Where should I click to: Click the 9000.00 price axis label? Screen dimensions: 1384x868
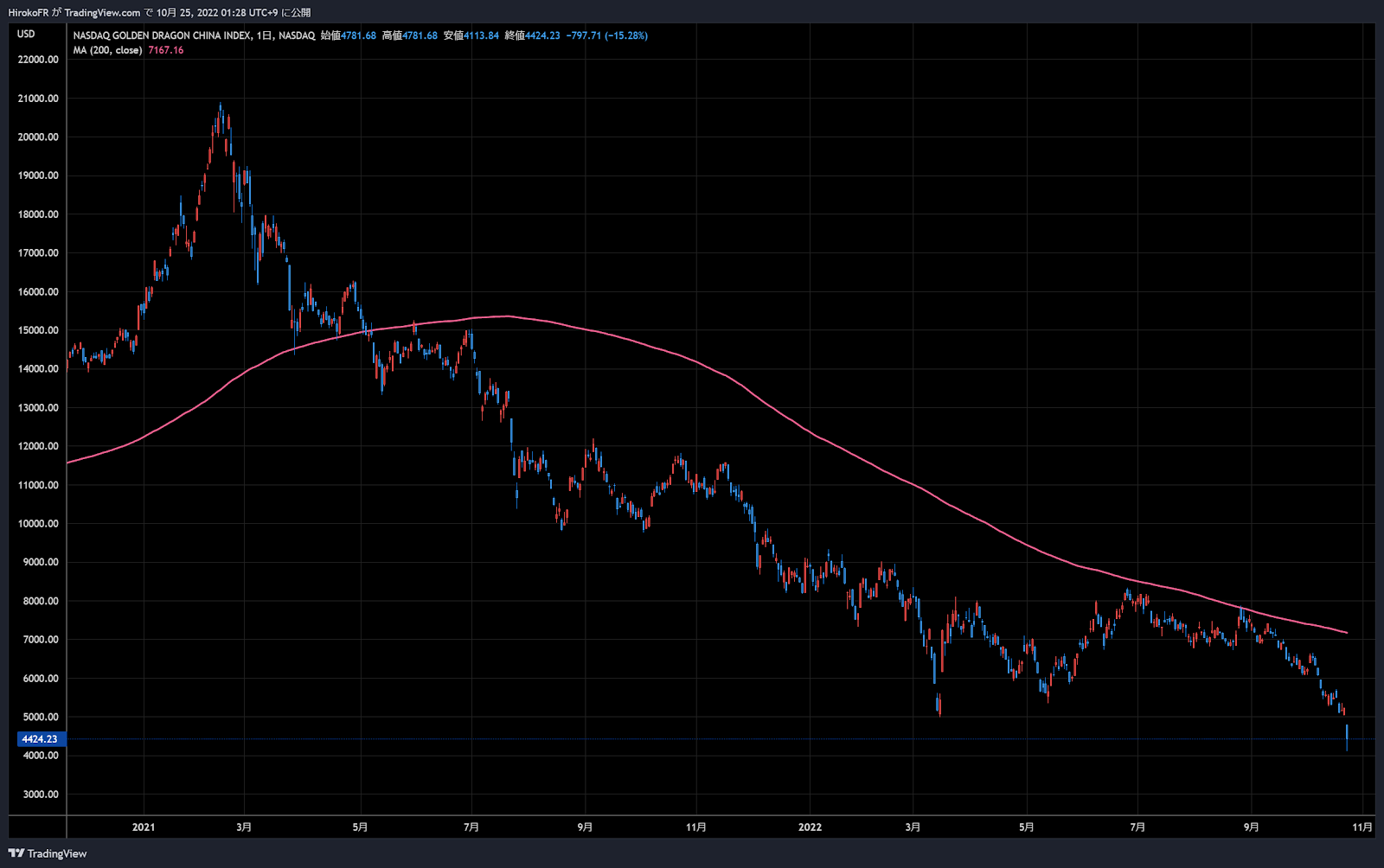pyautogui.click(x=40, y=562)
